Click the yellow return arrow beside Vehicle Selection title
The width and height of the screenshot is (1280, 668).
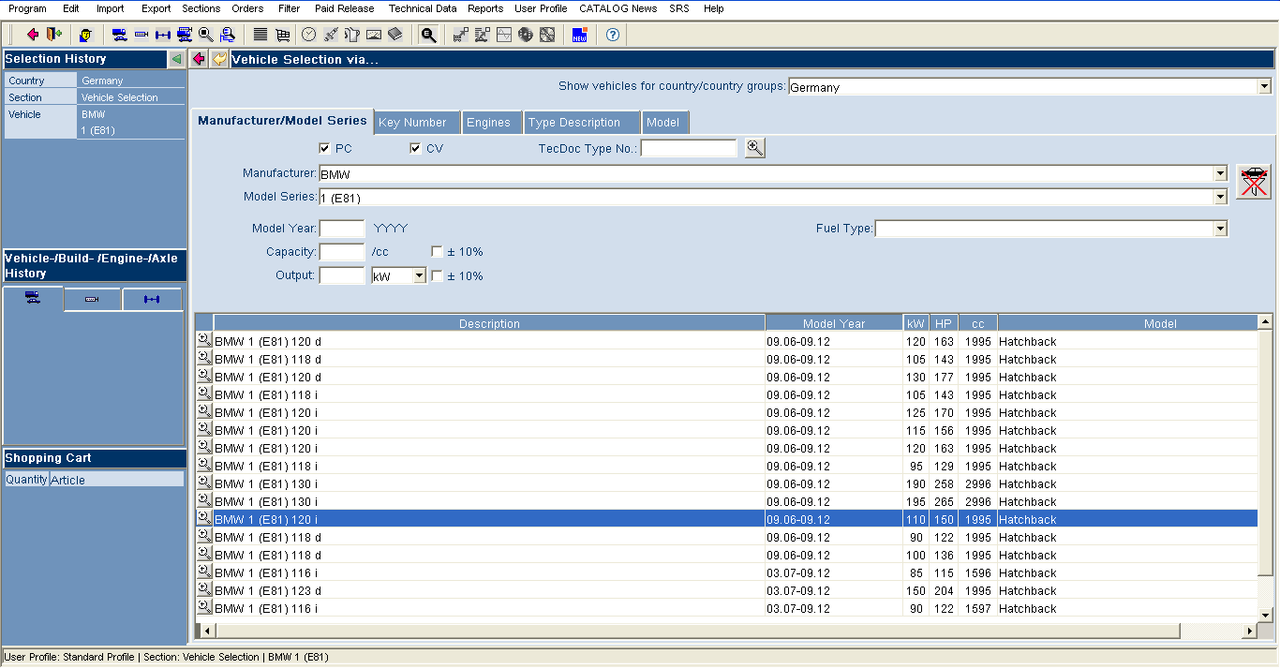click(x=219, y=59)
